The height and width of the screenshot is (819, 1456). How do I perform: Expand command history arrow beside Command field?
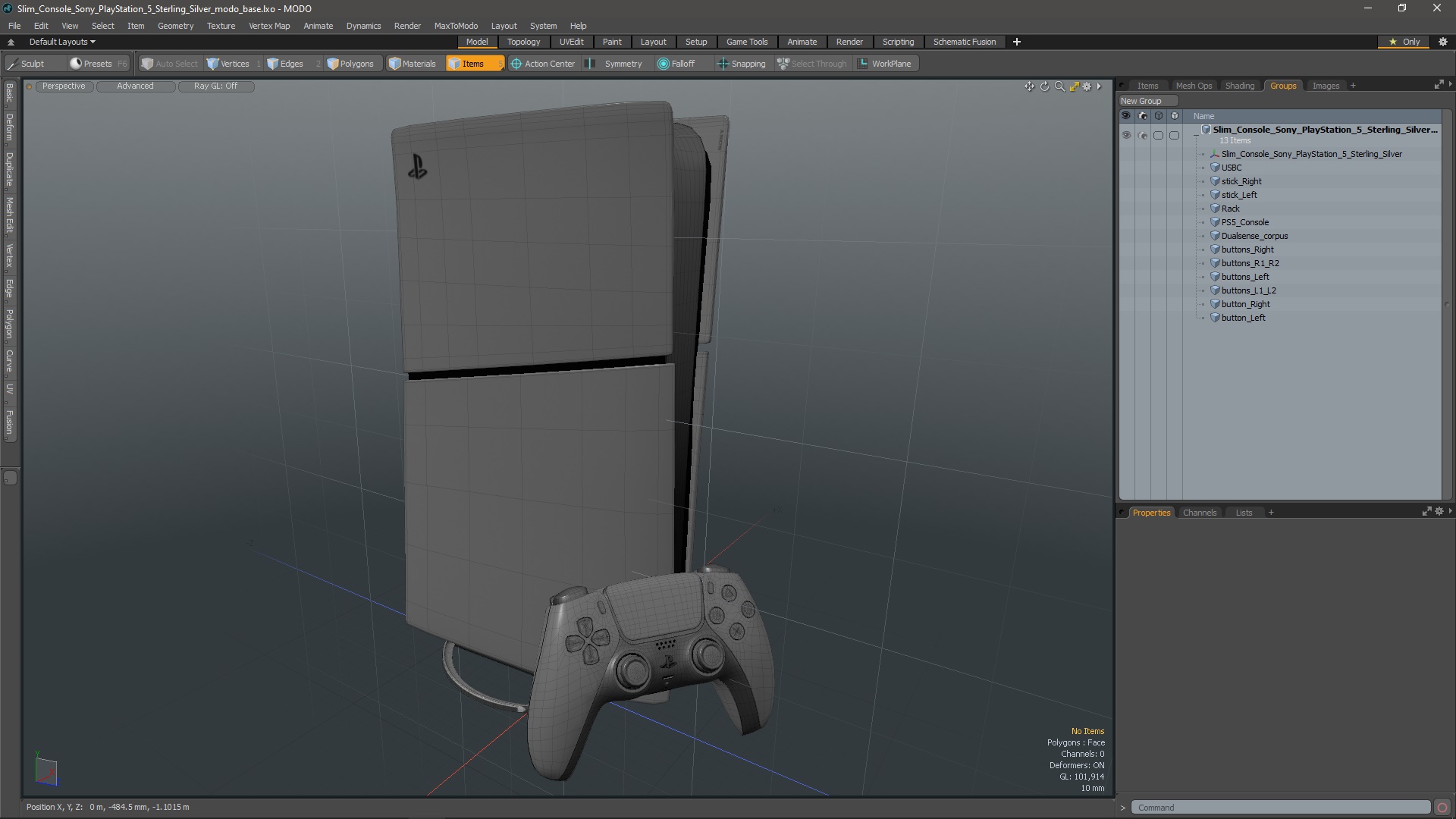click(1123, 808)
